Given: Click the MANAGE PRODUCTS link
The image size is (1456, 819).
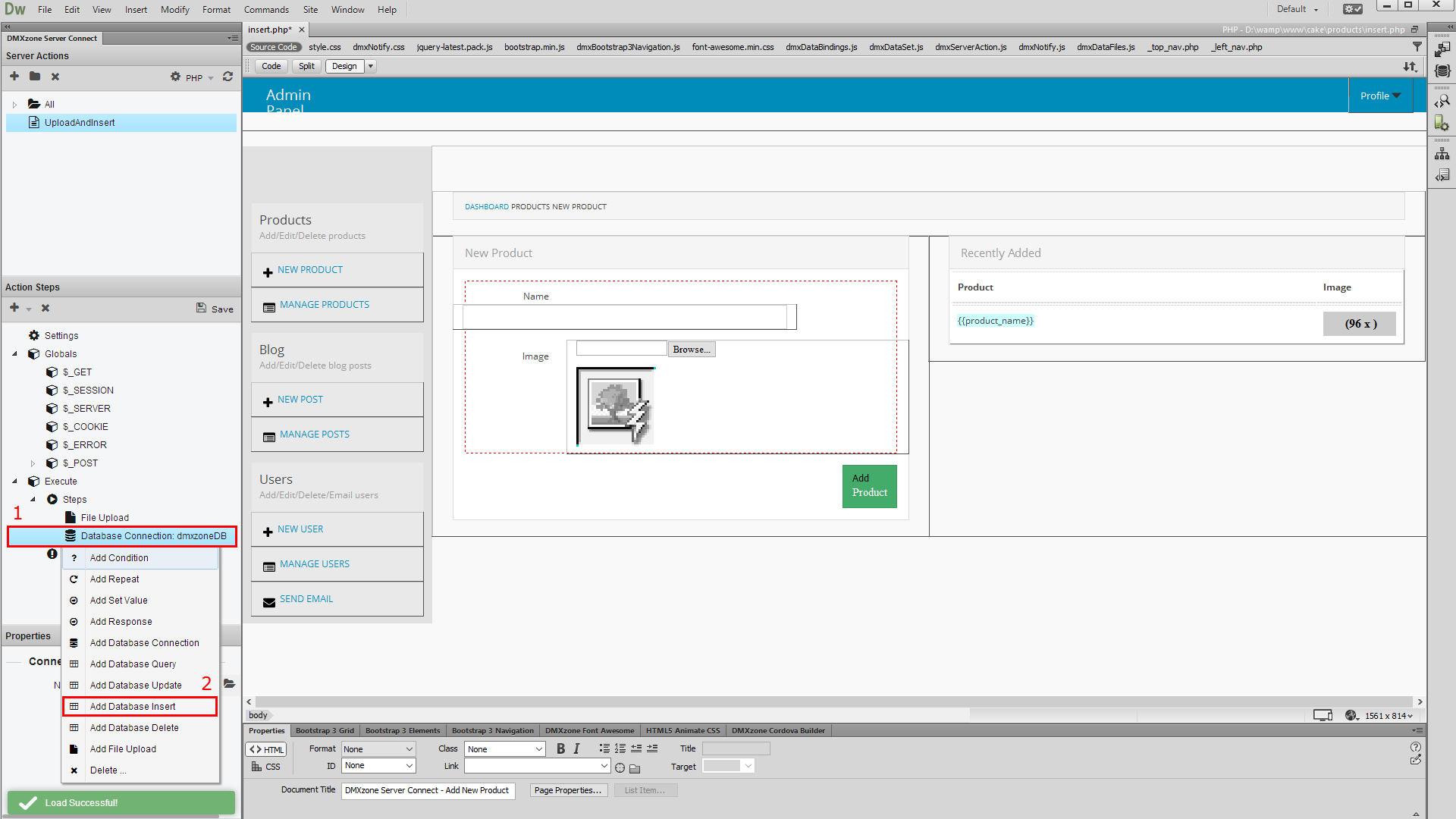Looking at the screenshot, I should [x=325, y=305].
